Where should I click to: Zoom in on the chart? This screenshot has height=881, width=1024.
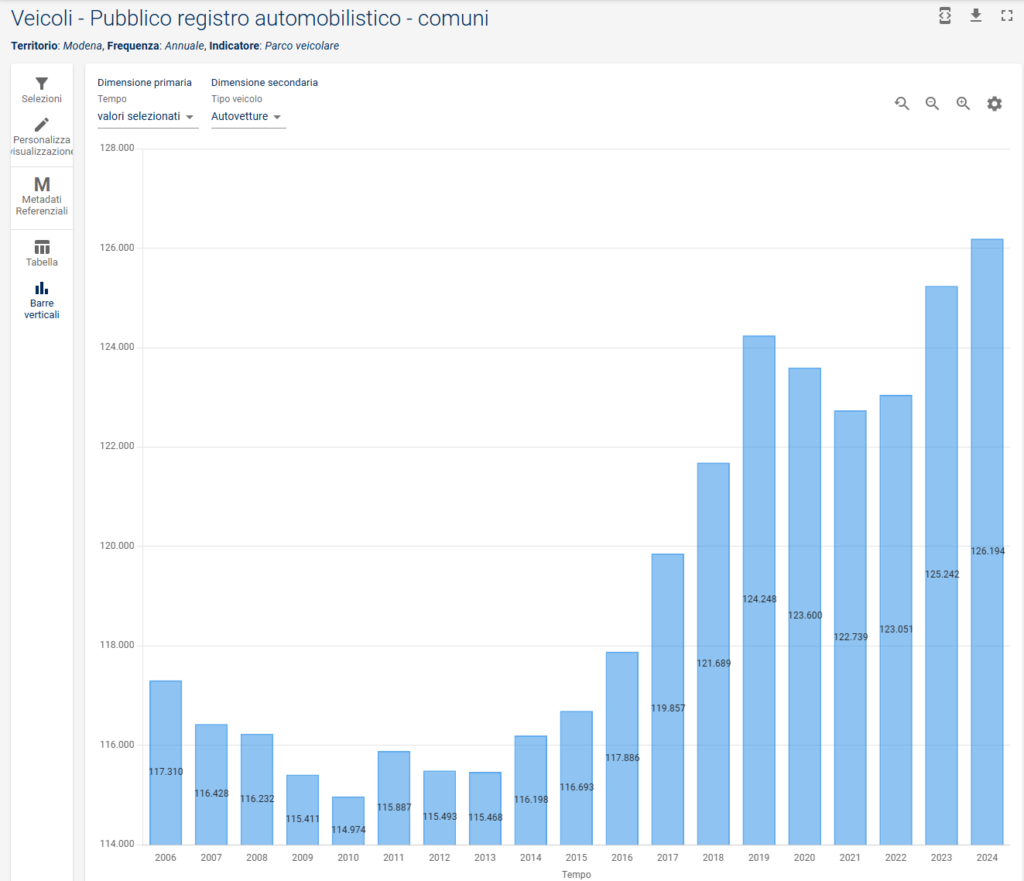click(963, 104)
